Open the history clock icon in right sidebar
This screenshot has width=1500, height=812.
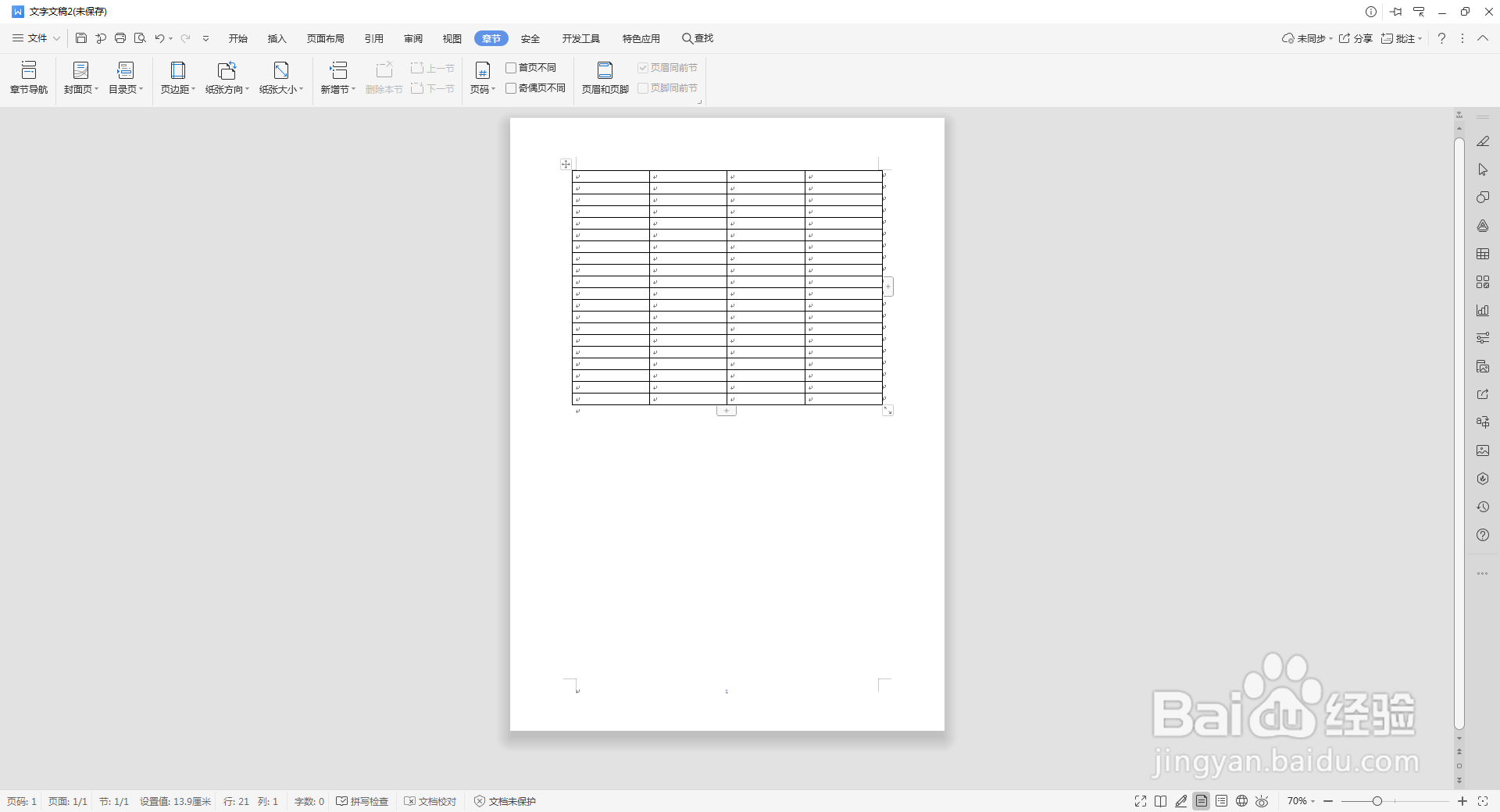[x=1483, y=507]
